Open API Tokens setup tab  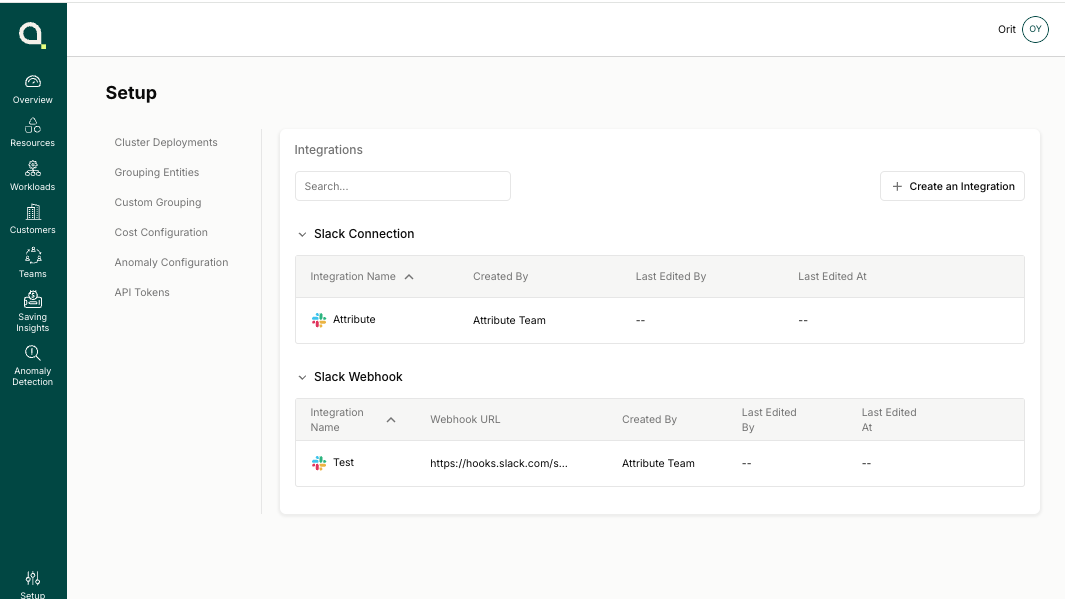[x=142, y=292]
